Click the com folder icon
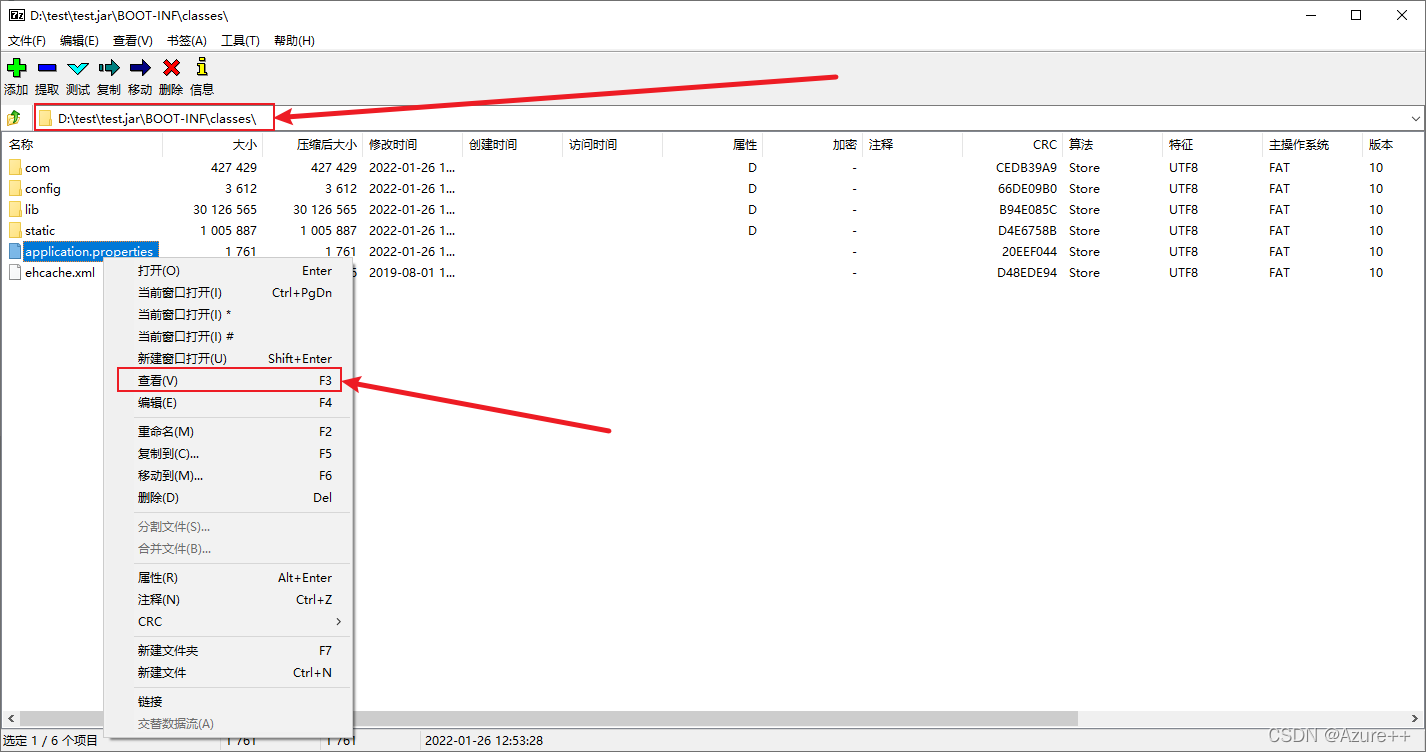 (15, 167)
